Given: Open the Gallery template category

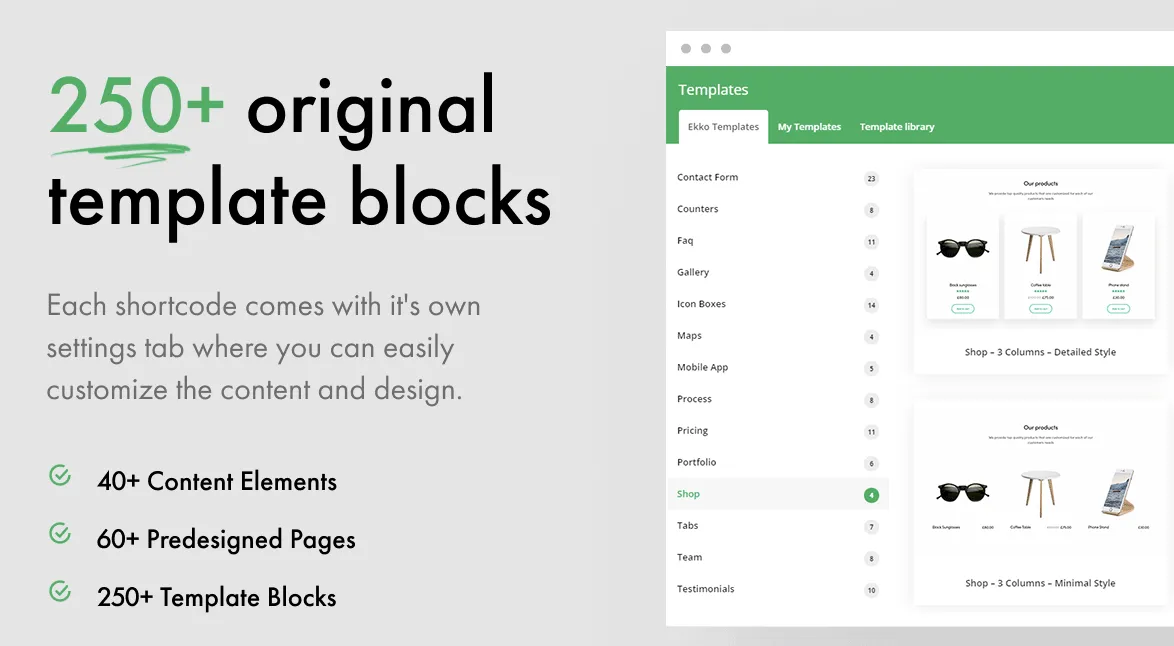Looking at the screenshot, I should tap(777, 272).
